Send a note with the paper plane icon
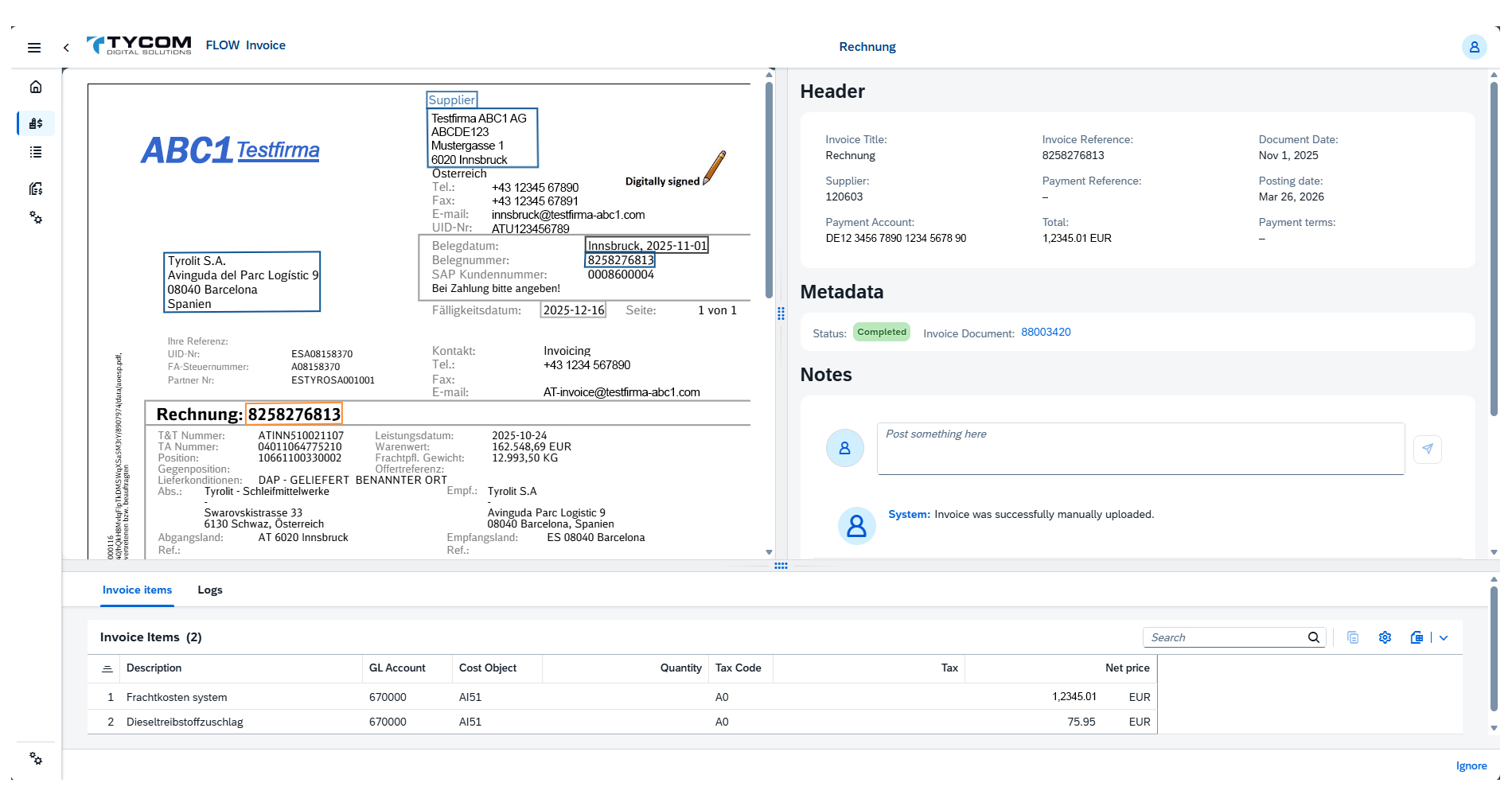 tap(1428, 449)
